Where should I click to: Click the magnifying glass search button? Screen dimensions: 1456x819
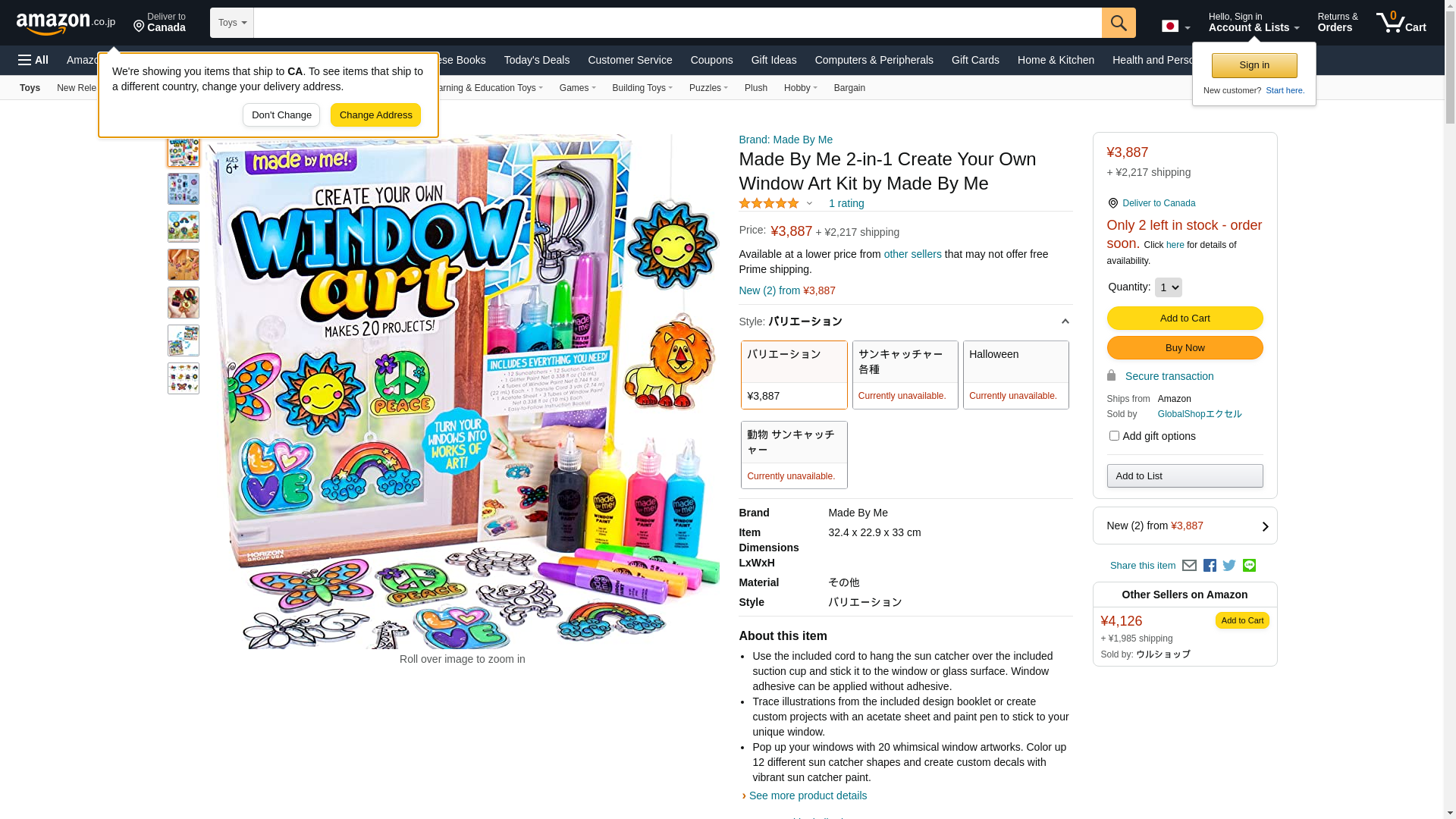(1119, 23)
